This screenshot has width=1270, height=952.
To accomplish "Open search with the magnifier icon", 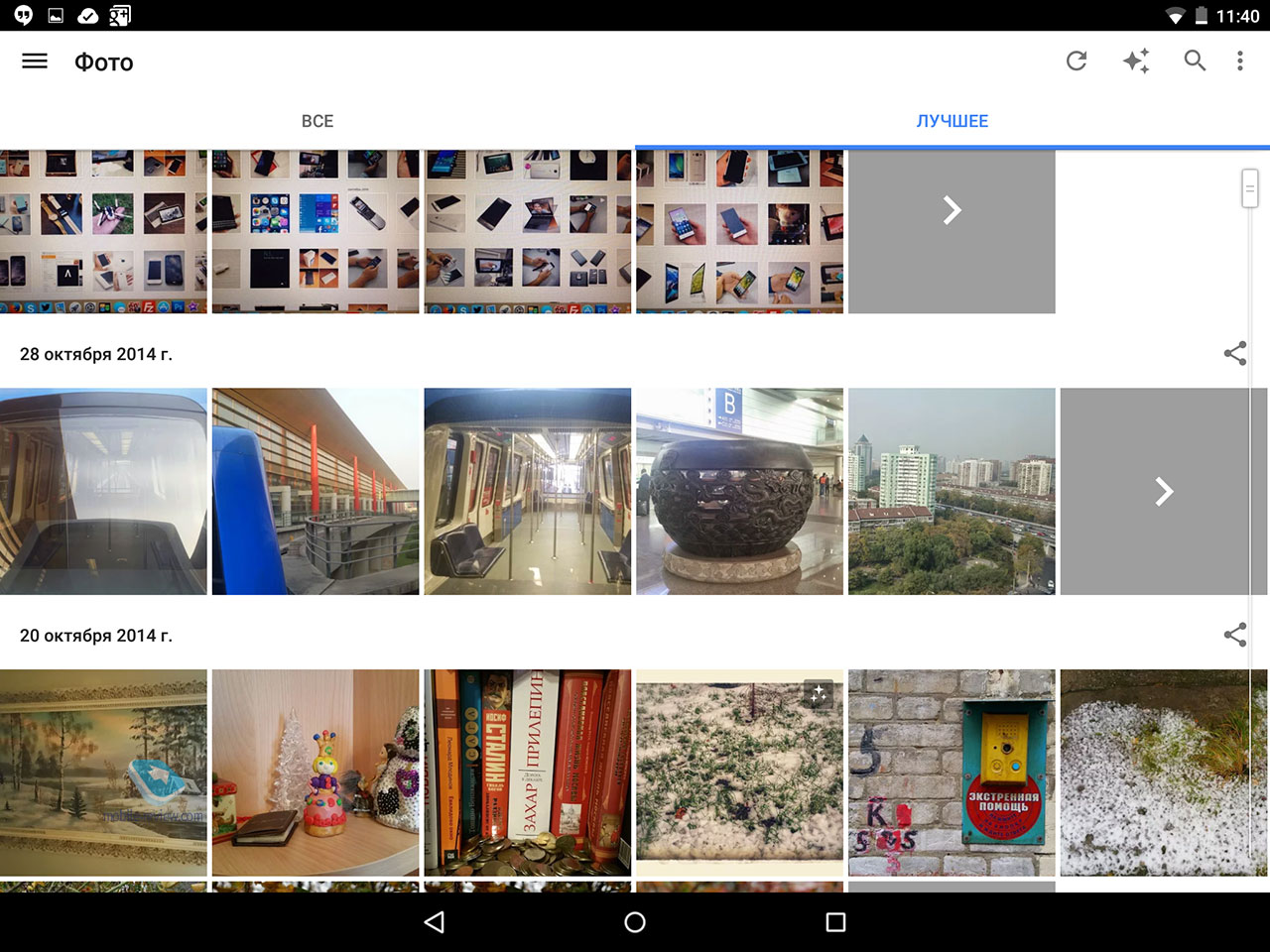I will (x=1195, y=60).
